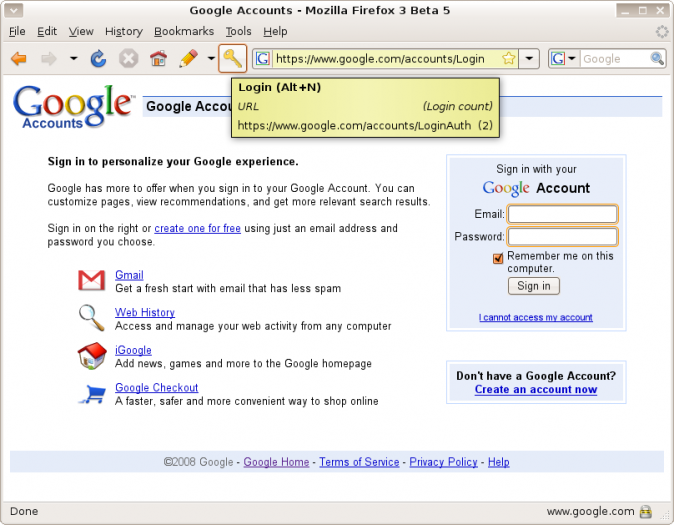The image size is (674, 525).
Task: Open the Google Checkout link
Action: coord(156,387)
